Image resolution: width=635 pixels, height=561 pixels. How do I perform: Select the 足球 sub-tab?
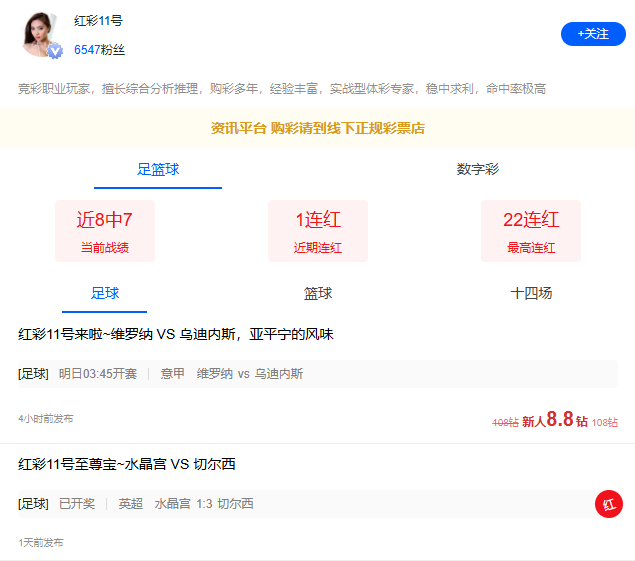(105, 293)
